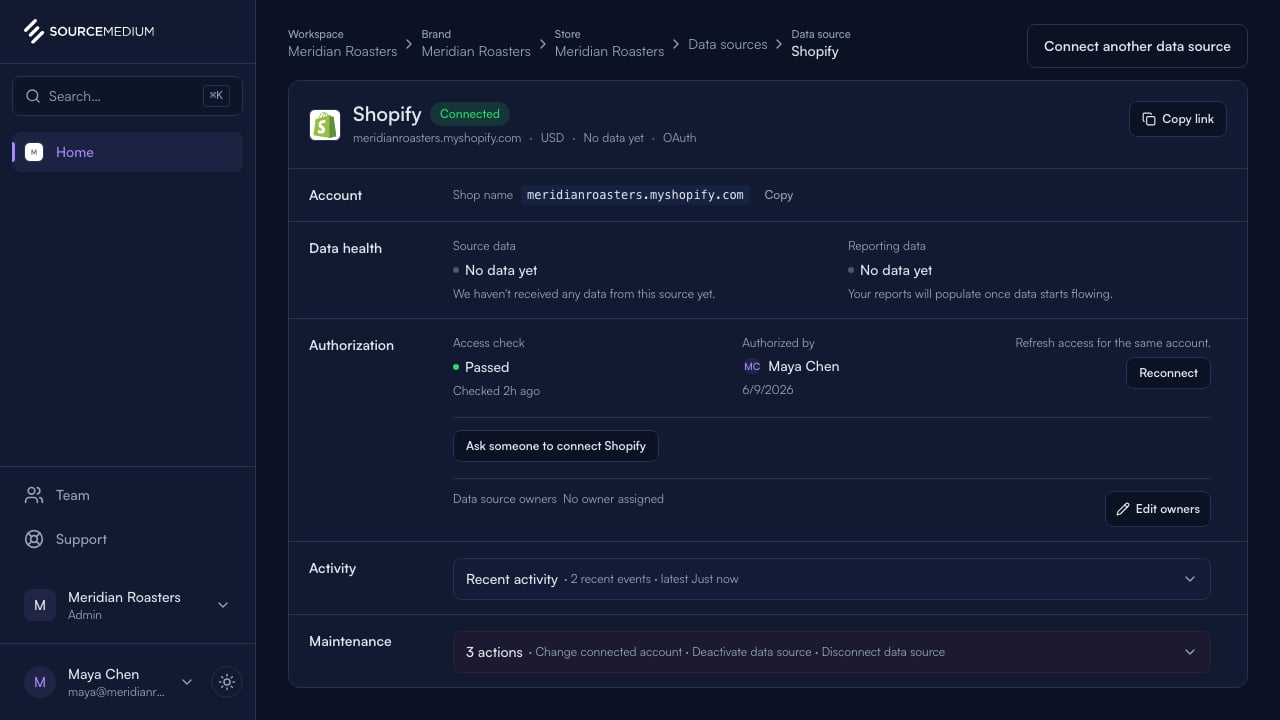Open Workspace Meridian Roasters breadcrumb
The image size is (1280, 720).
tap(343, 43)
